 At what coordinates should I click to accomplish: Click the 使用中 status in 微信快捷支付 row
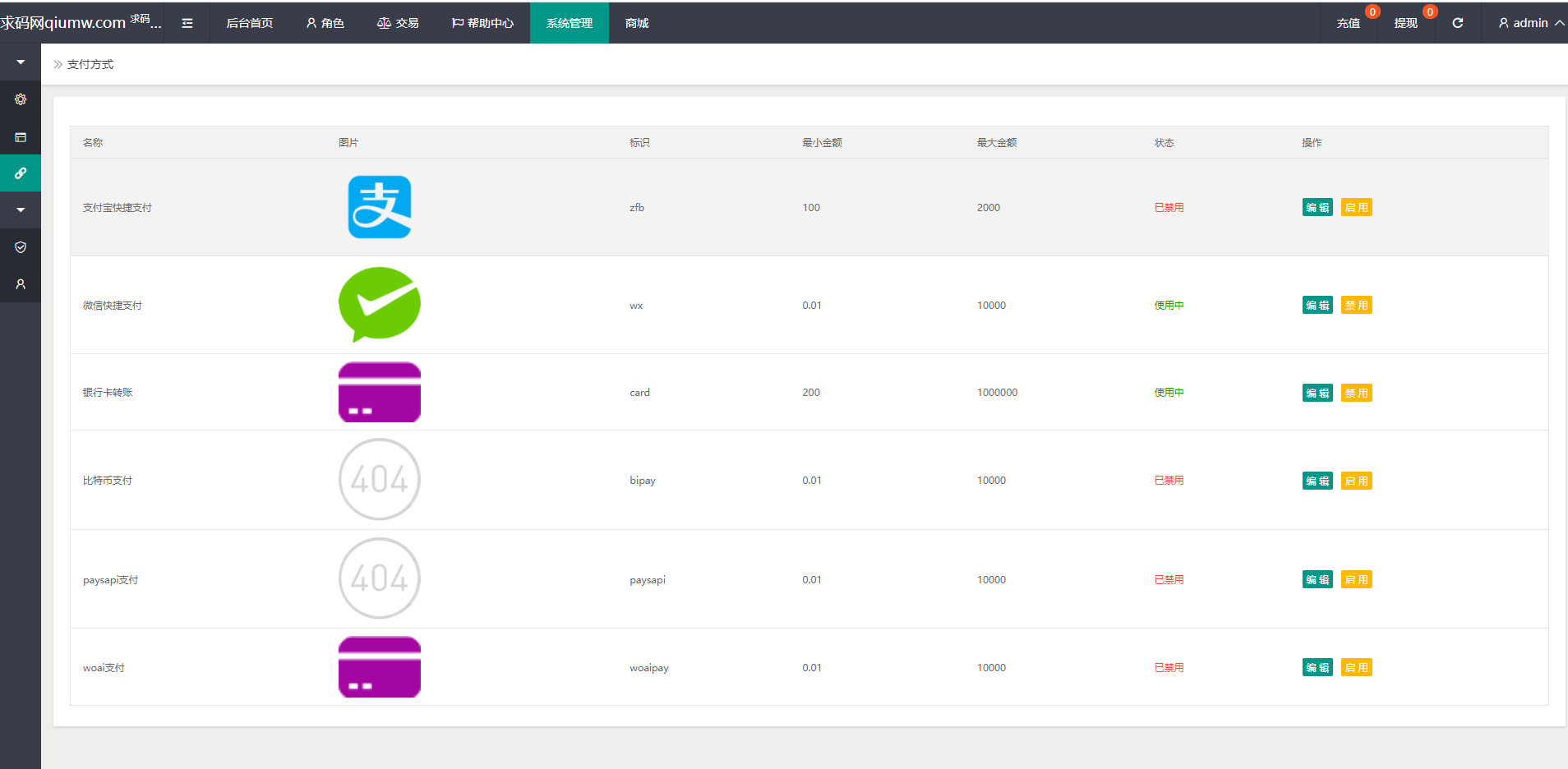tap(1169, 305)
